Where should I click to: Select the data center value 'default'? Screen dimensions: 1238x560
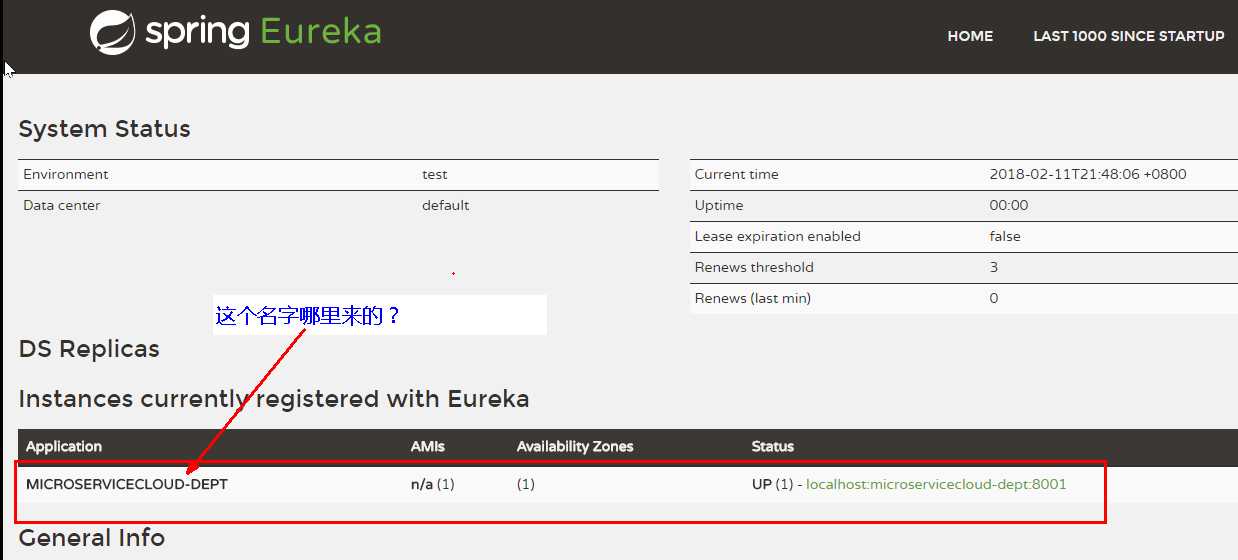[x=445, y=205]
